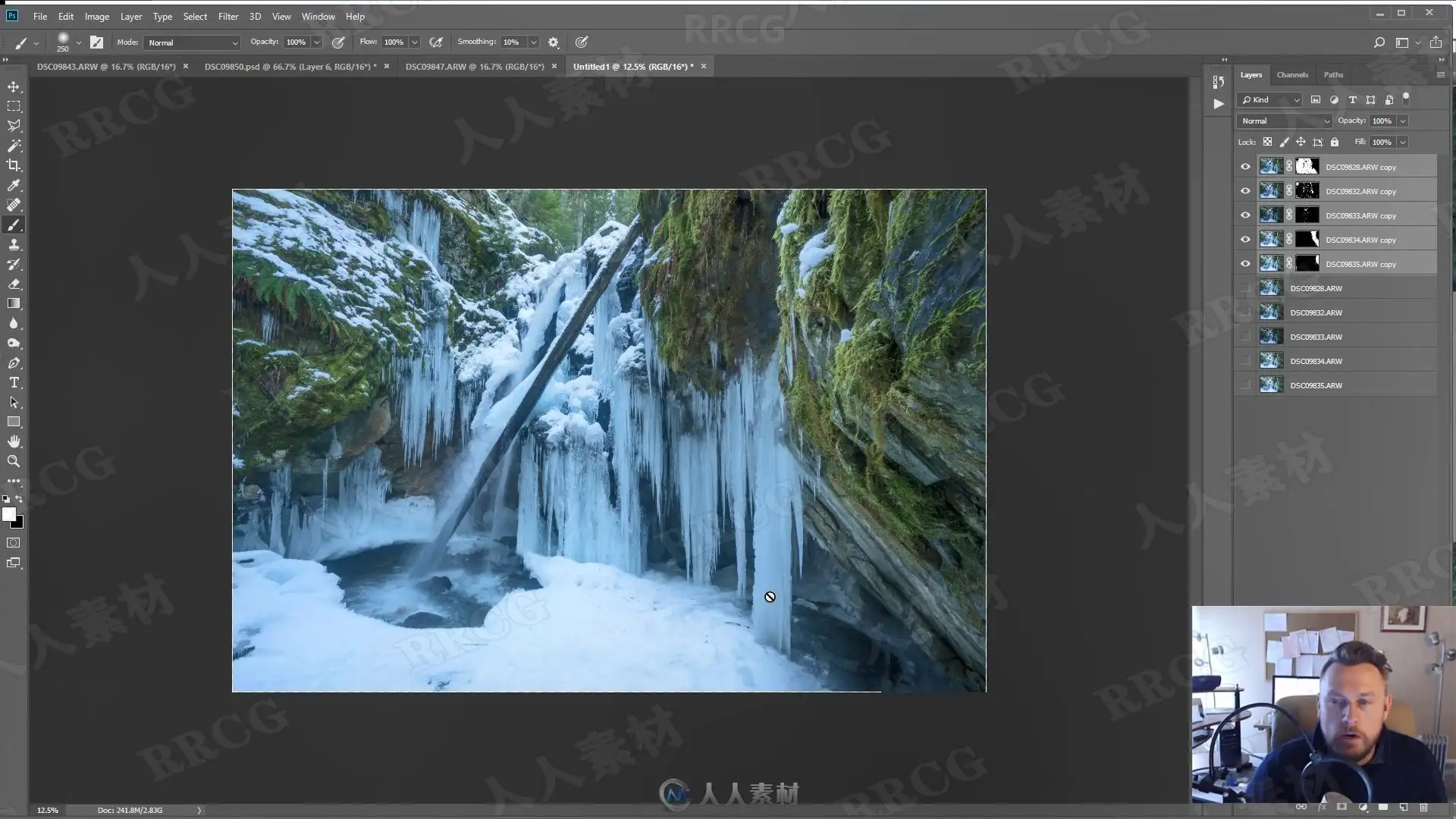Select the Zoom tool

click(x=14, y=462)
